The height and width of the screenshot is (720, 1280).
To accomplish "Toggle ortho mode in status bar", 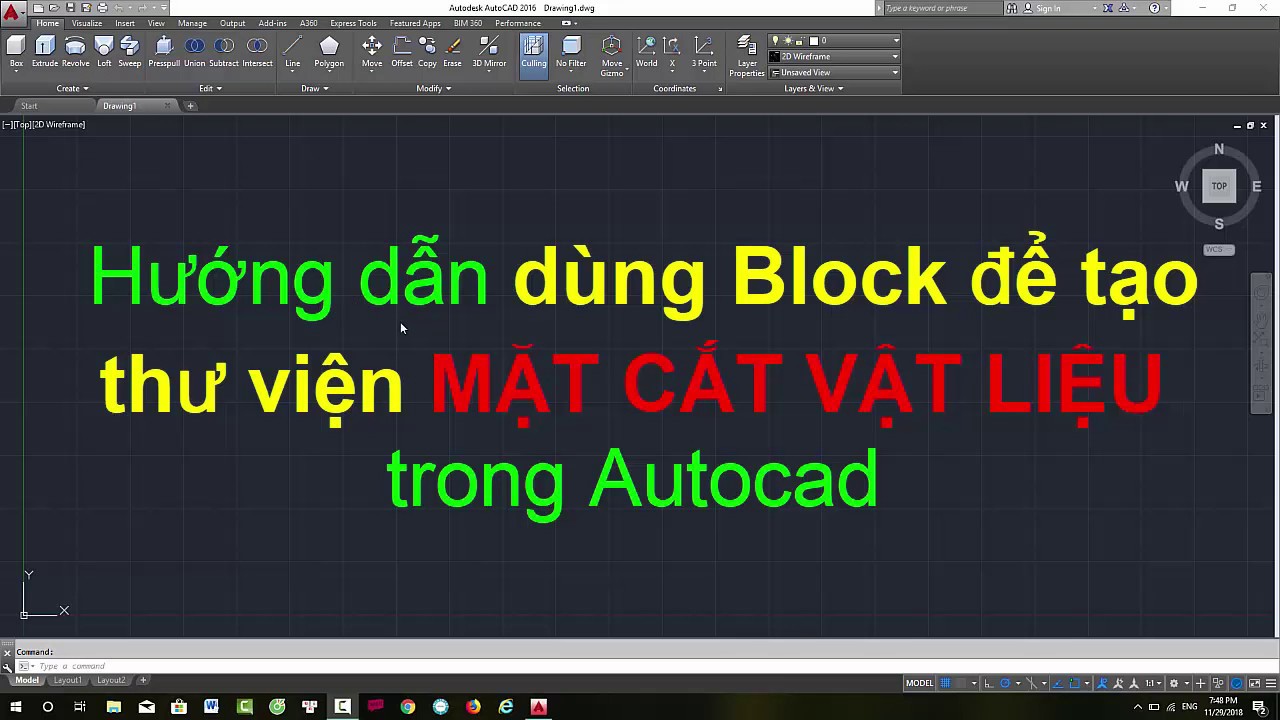I will pos(989,683).
